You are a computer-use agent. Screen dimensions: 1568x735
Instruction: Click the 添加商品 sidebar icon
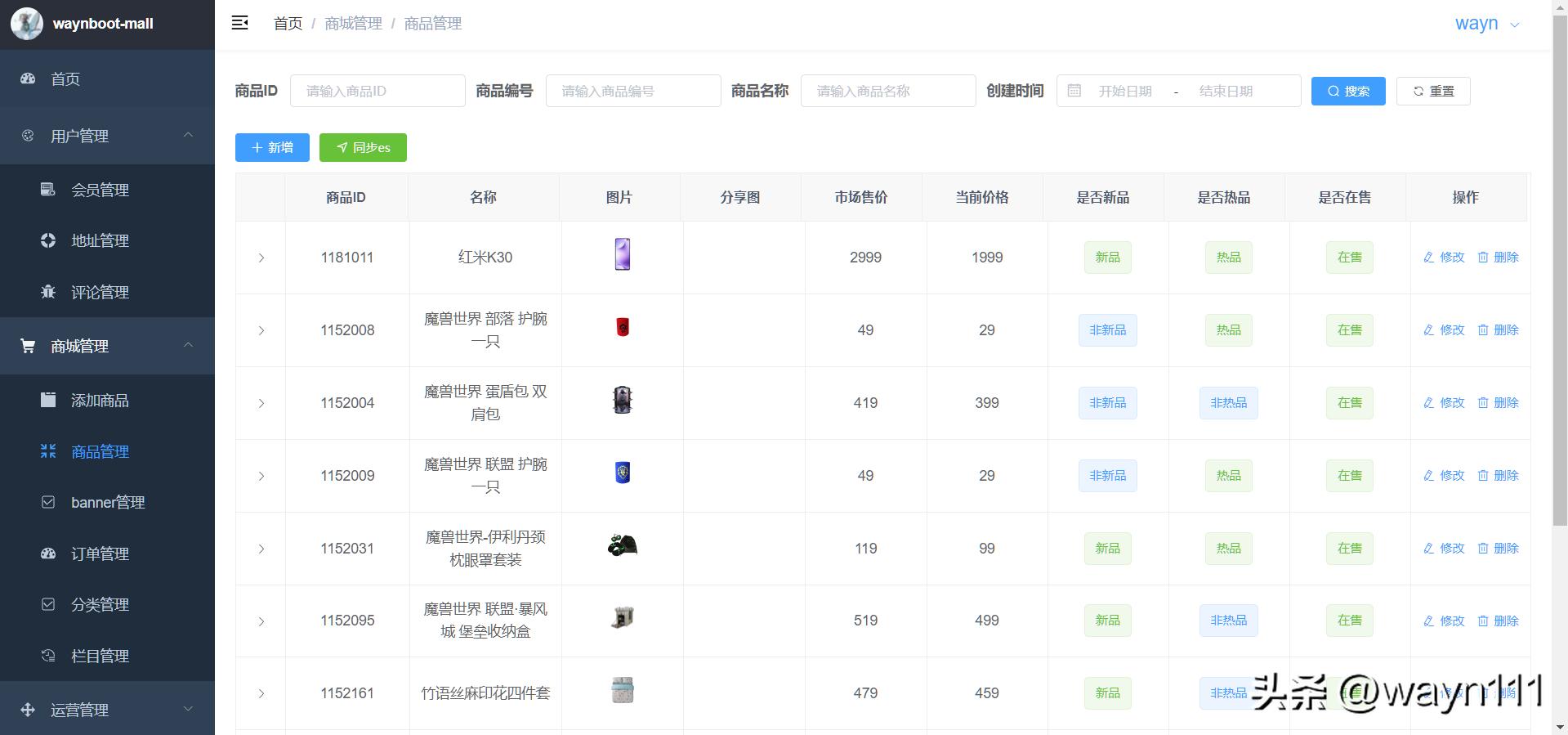click(x=48, y=400)
